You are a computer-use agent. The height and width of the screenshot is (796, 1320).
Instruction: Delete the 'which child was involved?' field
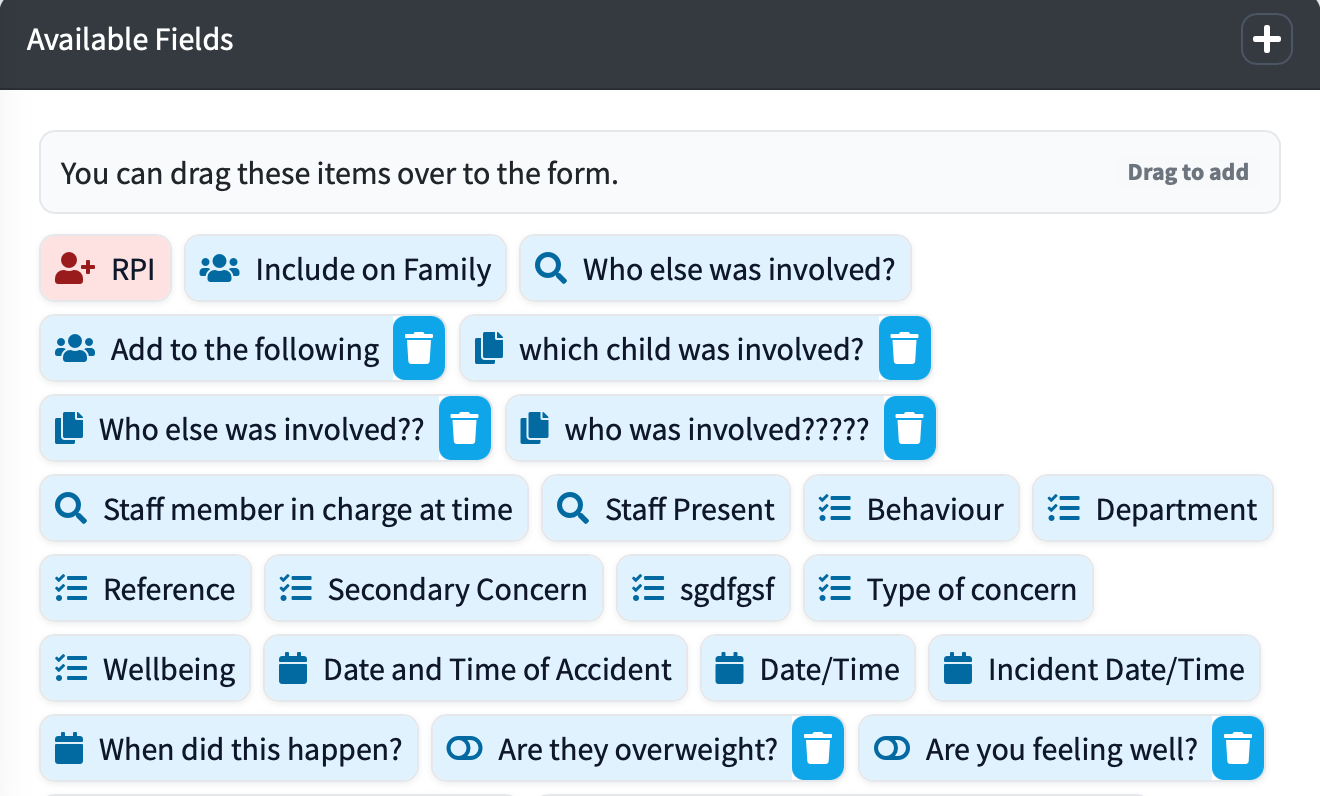pos(905,349)
